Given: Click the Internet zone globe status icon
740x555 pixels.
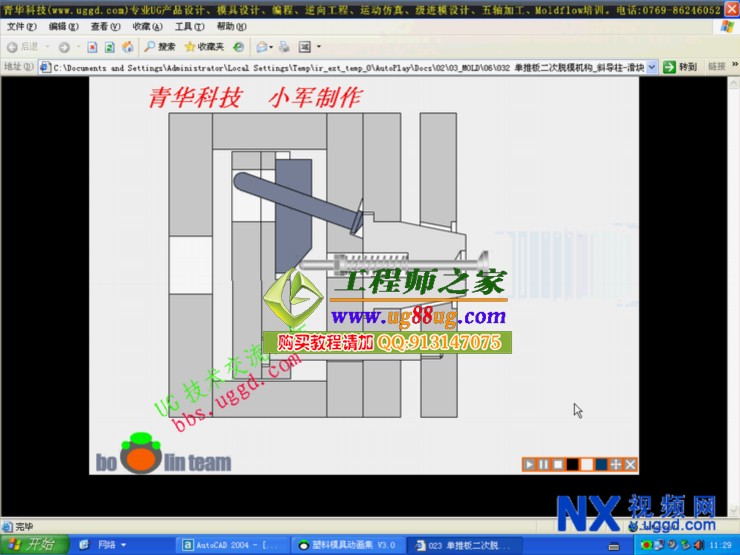Looking at the screenshot, I should (634, 527).
